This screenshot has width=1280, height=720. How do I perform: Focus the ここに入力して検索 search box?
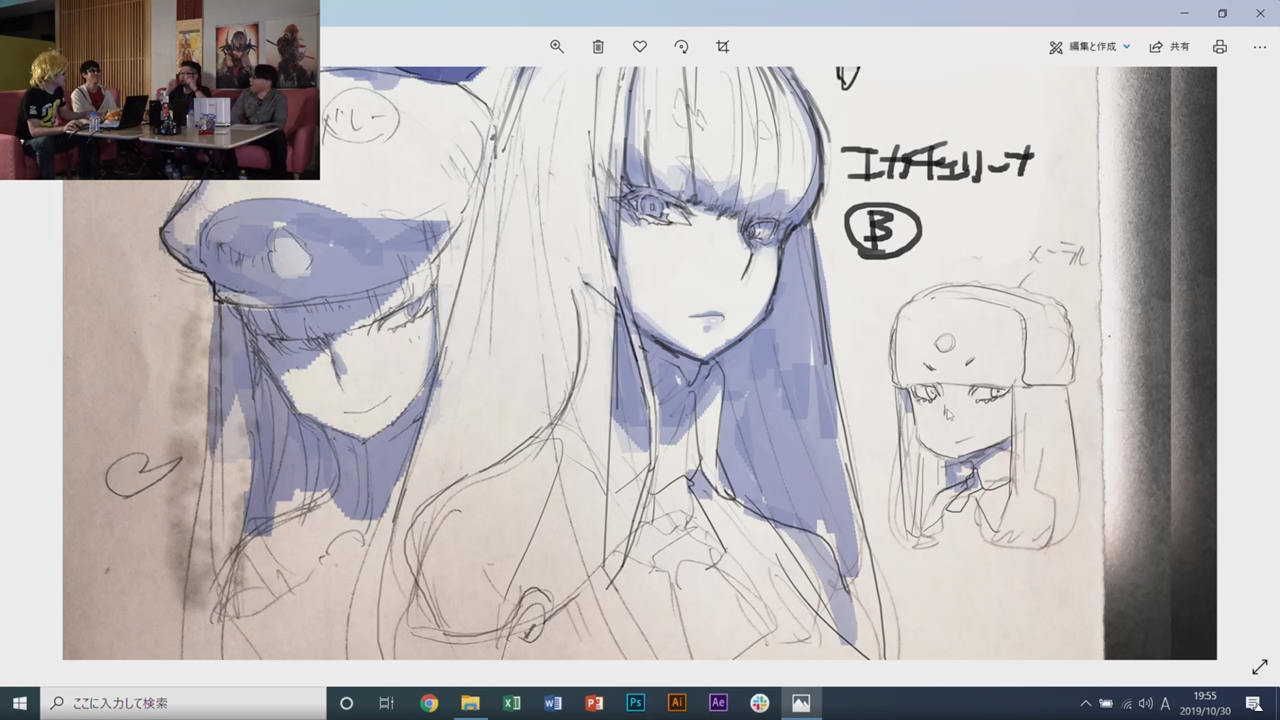[x=183, y=703]
